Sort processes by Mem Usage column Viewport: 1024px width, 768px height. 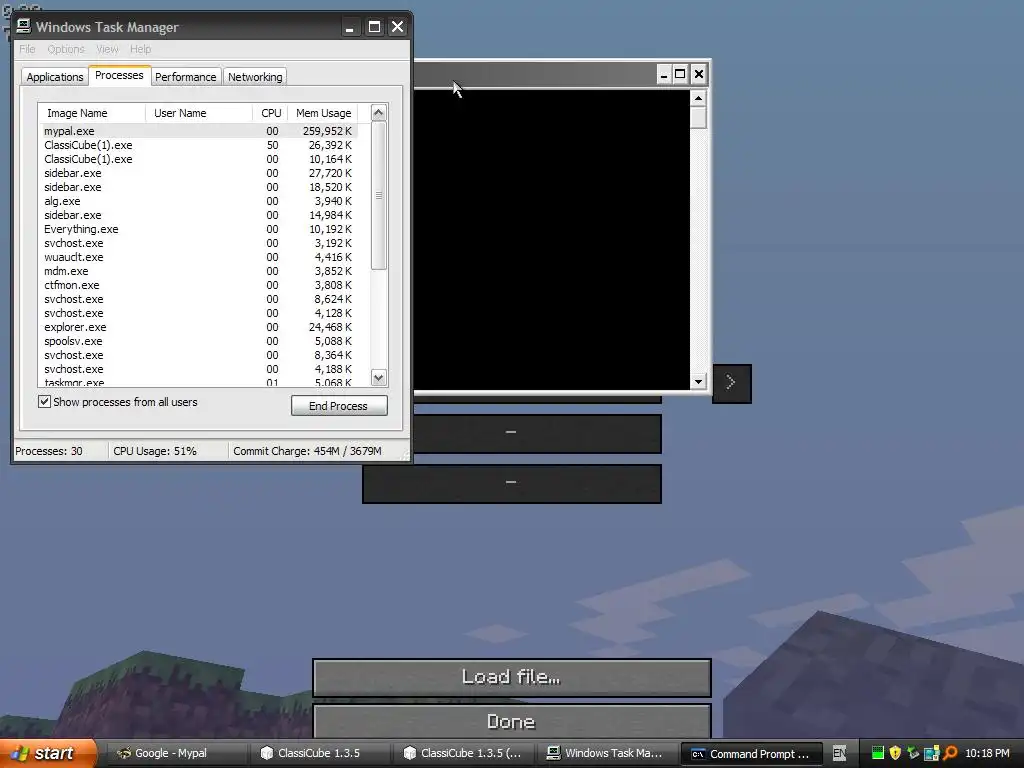tap(323, 113)
